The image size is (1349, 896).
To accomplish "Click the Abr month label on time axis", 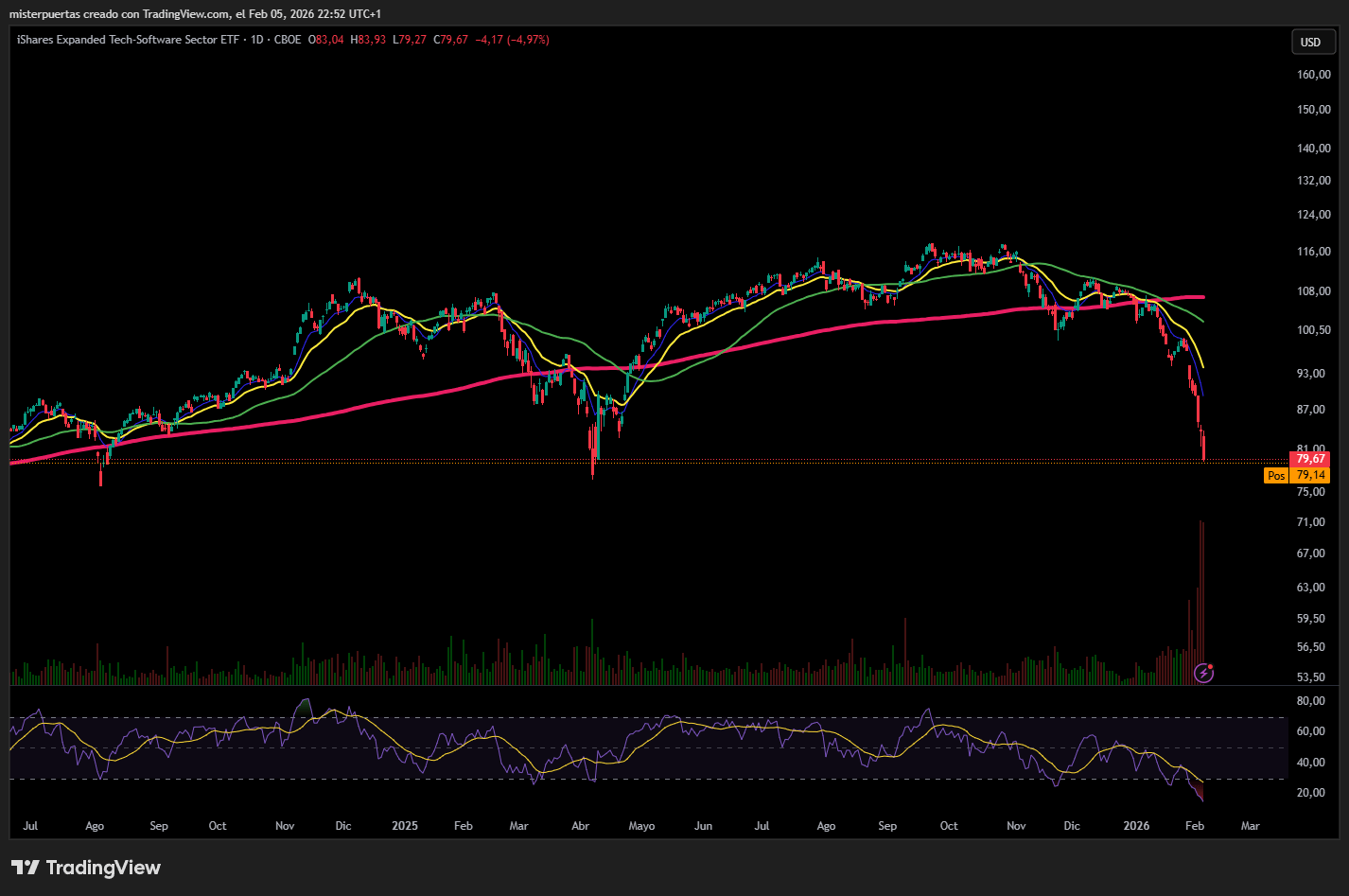I will point(581,826).
